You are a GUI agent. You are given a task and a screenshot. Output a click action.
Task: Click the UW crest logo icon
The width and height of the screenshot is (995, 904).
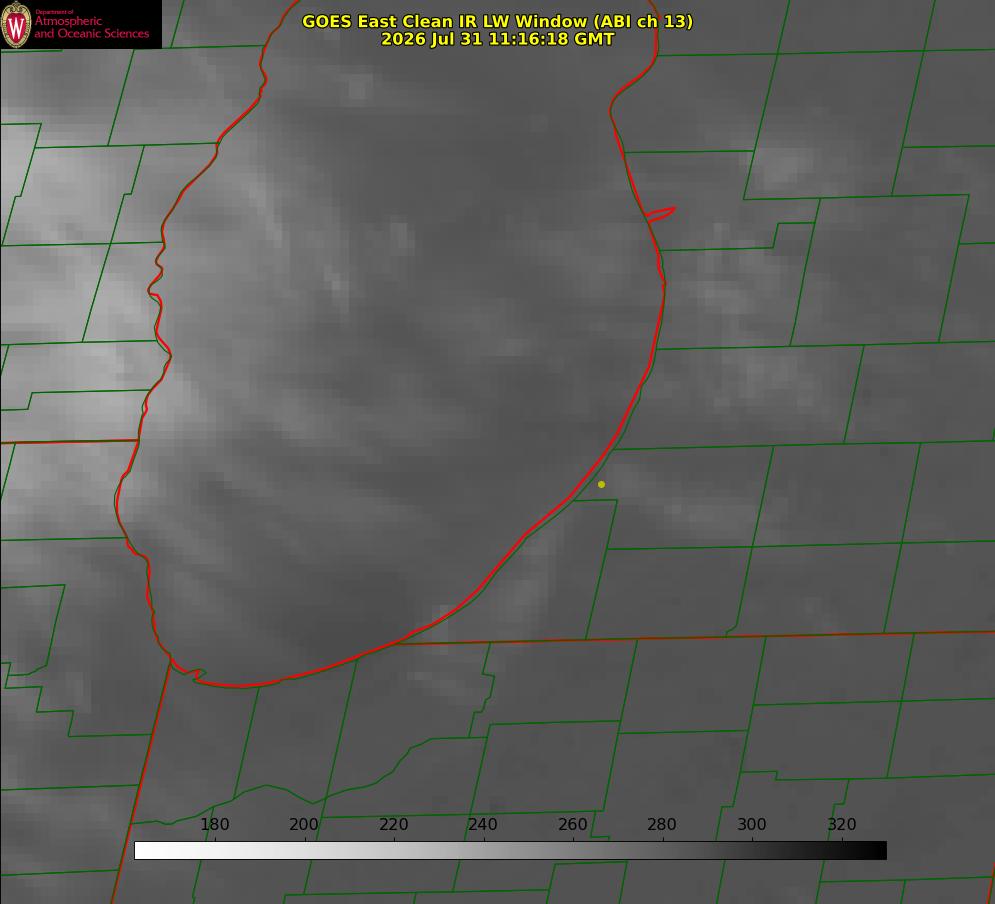tap(16, 24)
